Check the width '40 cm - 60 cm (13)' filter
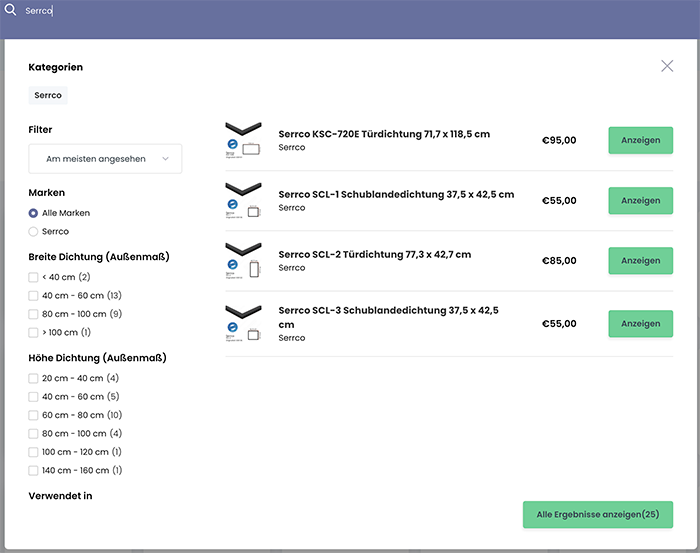The image size is (700, 553). [33, 295]
